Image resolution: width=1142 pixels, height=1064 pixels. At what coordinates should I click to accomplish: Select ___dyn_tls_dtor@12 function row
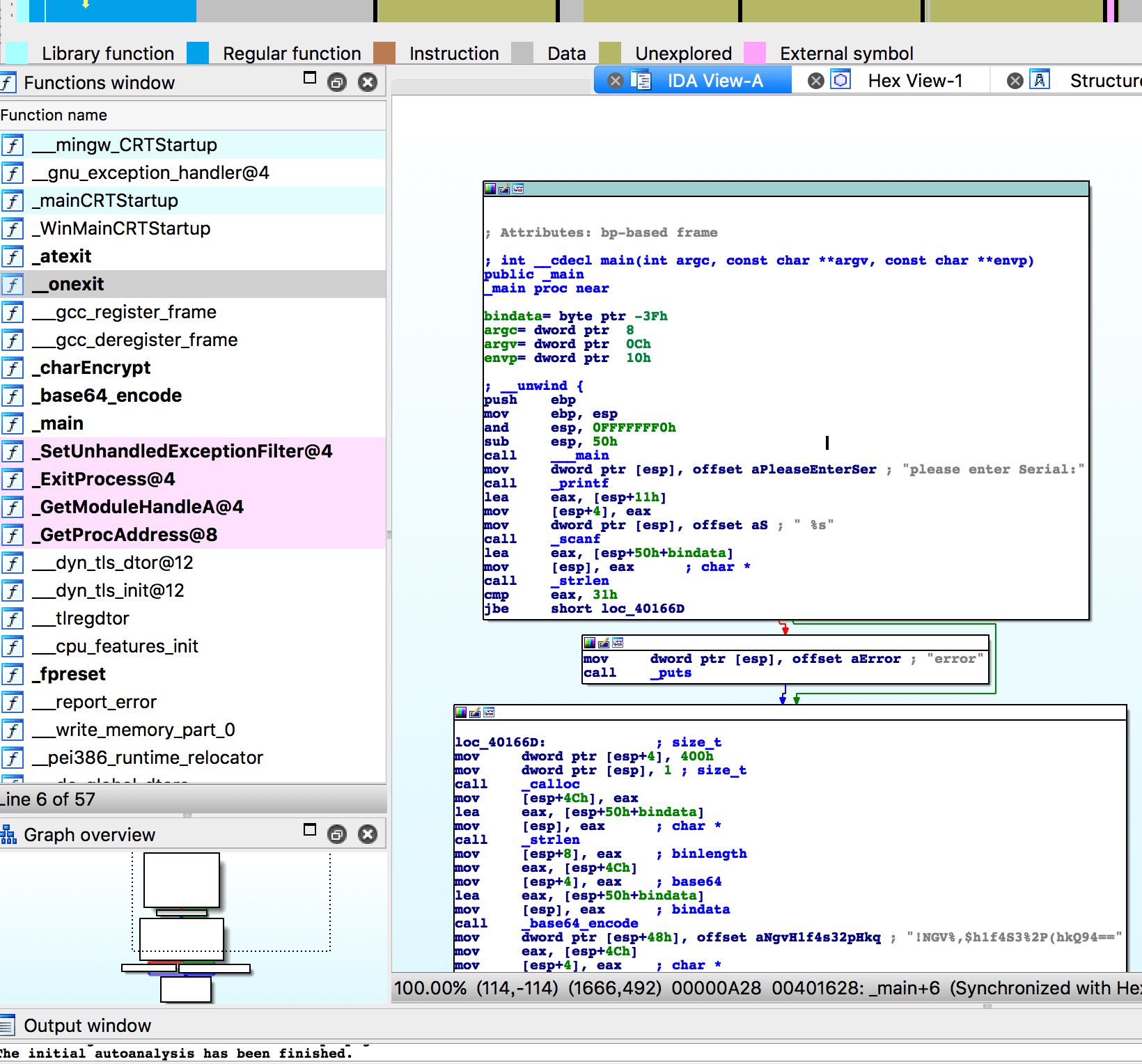193,563
